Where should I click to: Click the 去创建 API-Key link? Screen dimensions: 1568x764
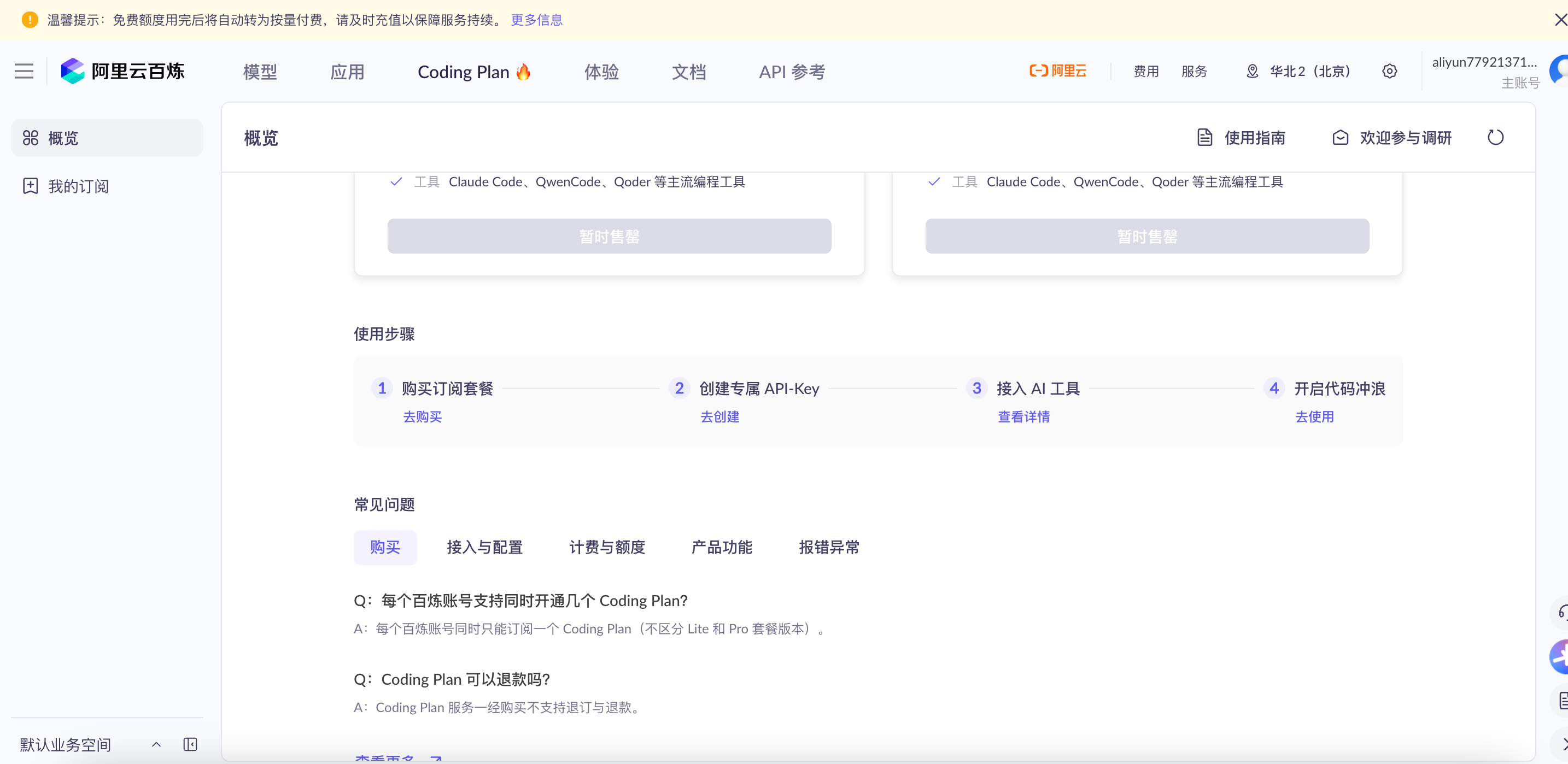[719, 416]
